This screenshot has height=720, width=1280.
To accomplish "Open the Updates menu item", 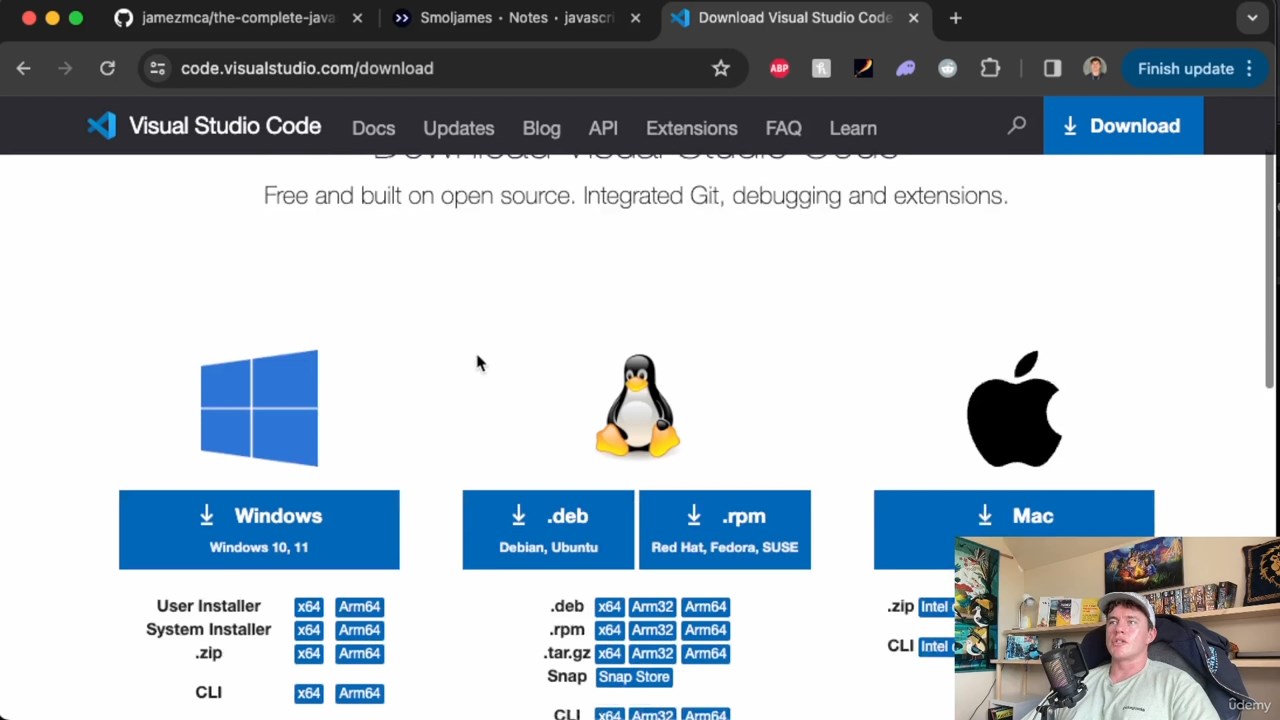I will 458,128.
